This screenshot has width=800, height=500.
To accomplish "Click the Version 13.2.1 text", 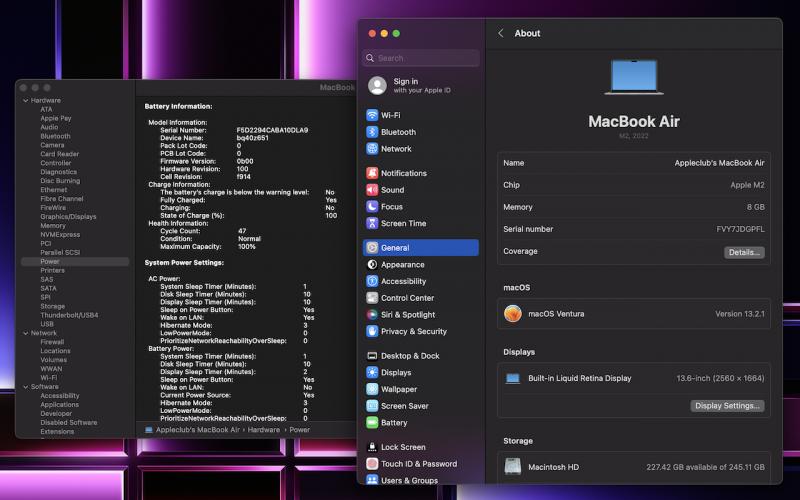I will coord(740,314).
